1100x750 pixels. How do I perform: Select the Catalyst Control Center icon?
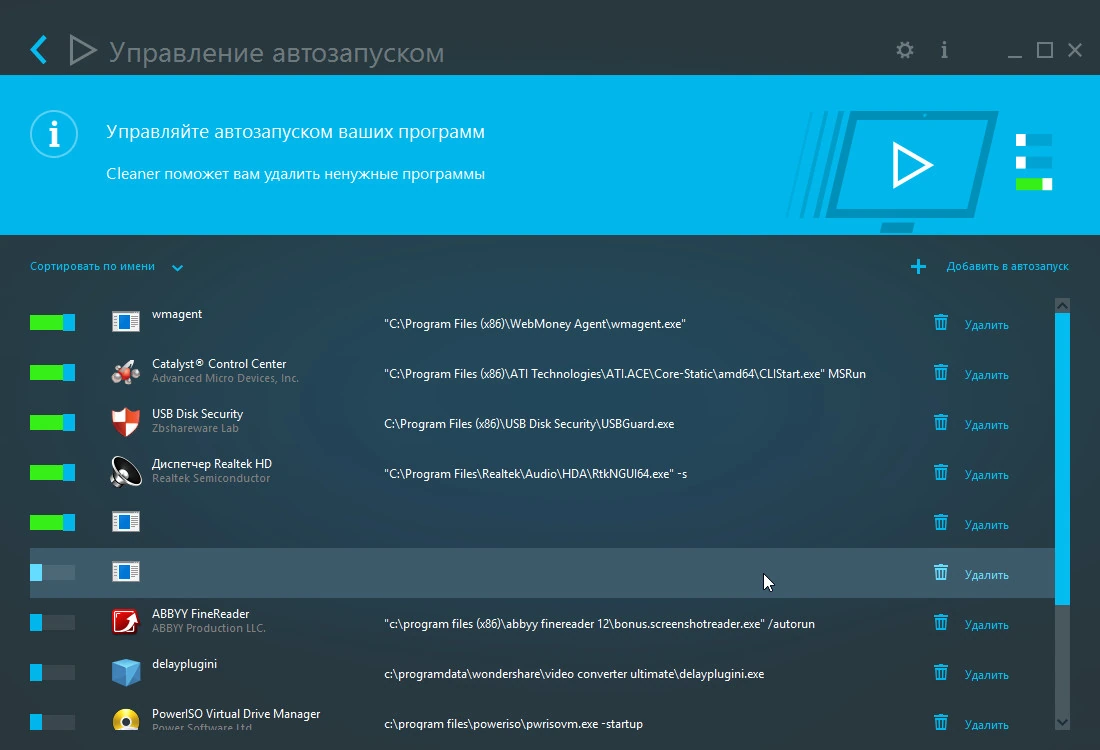tap(126, 372)
